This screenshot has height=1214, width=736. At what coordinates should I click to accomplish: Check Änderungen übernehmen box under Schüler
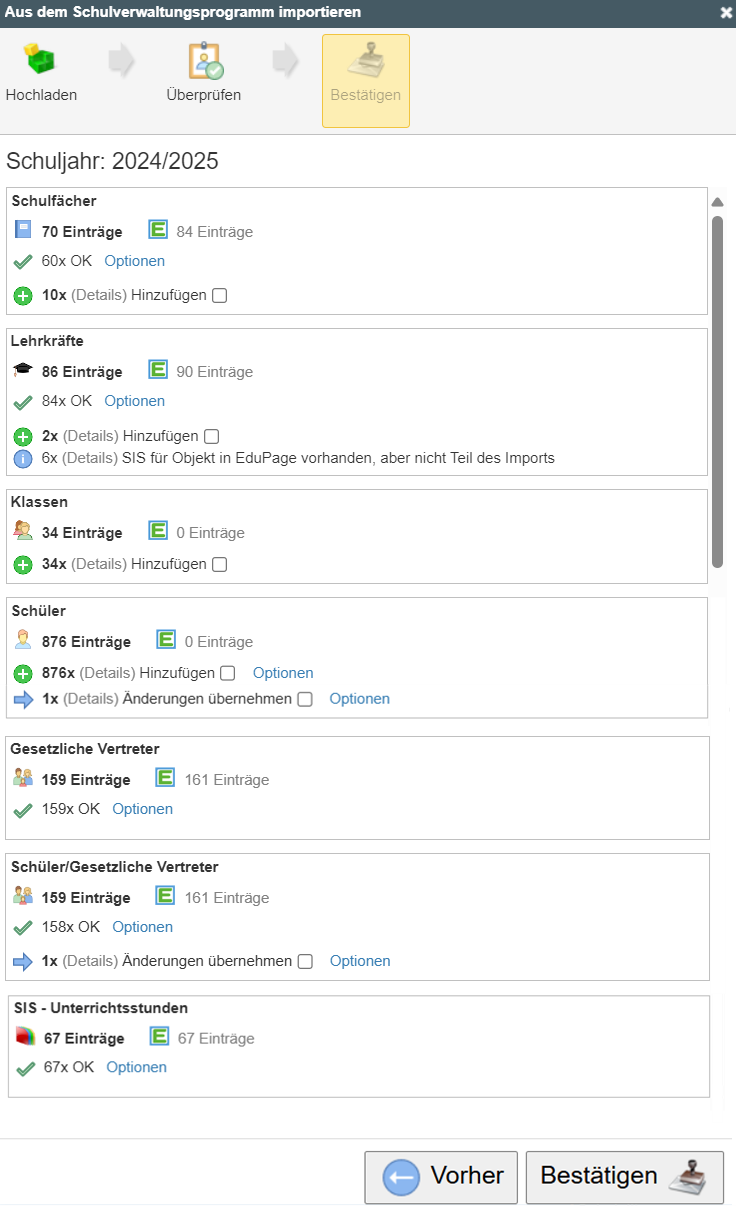305,700
